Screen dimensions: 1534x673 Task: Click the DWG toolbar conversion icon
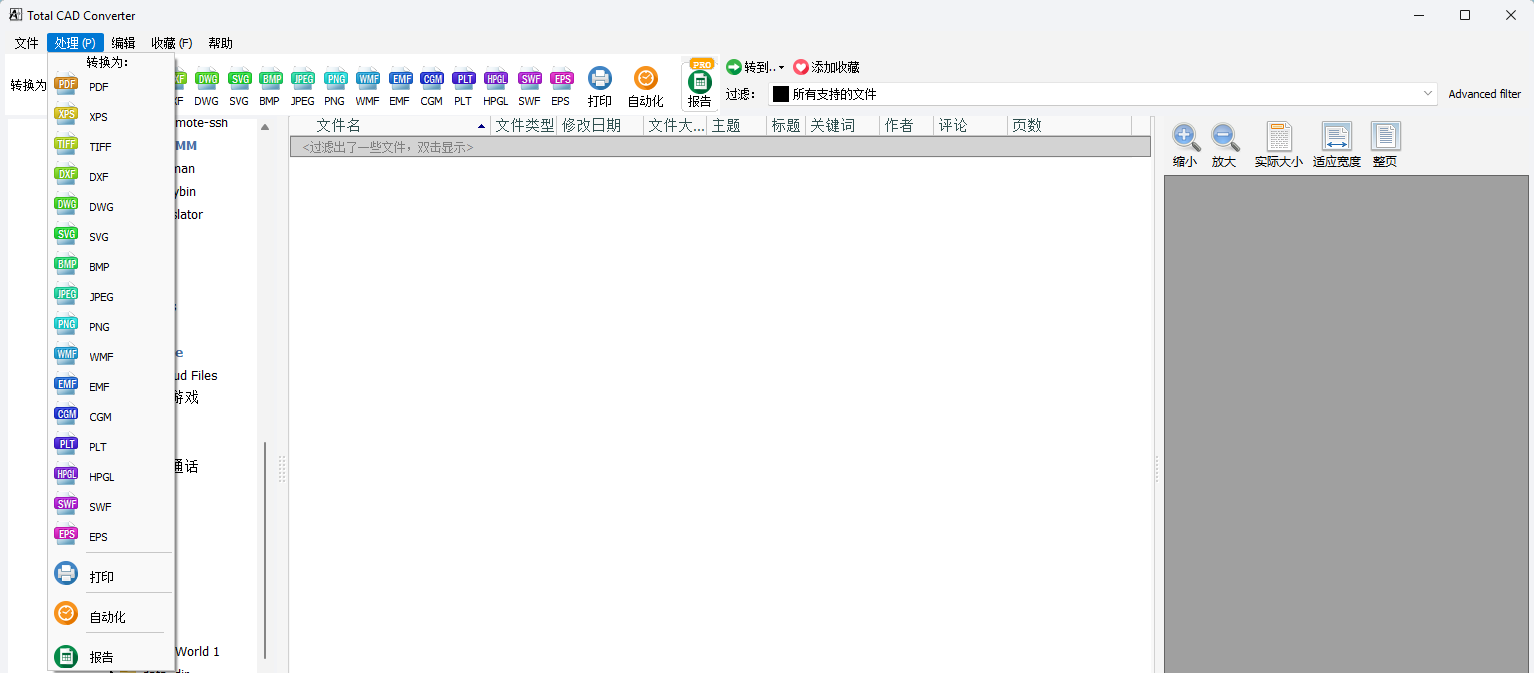pyautogui.click(x=207, y=87)
